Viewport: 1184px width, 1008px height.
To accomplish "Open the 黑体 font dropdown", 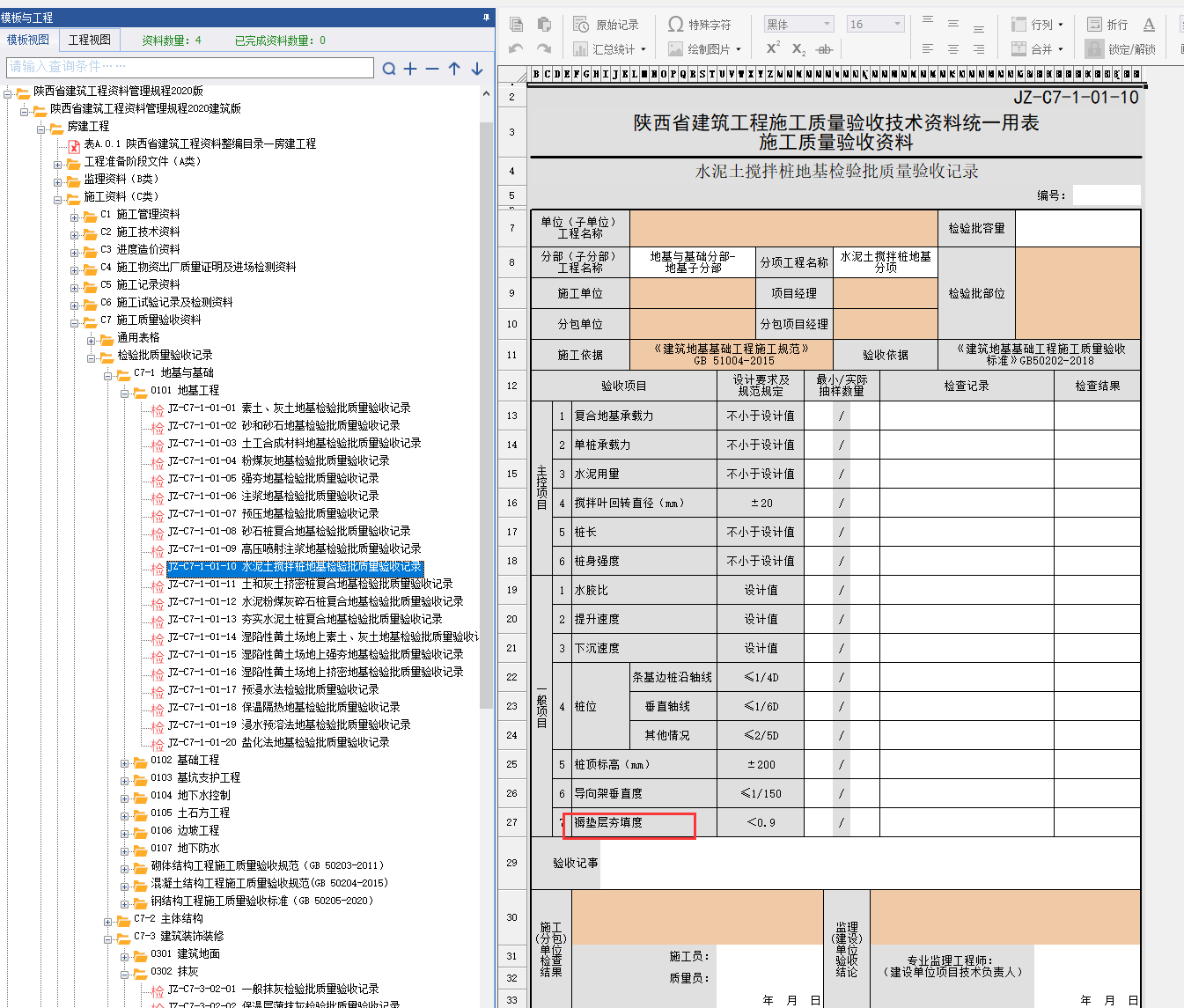I will point(798,25).
